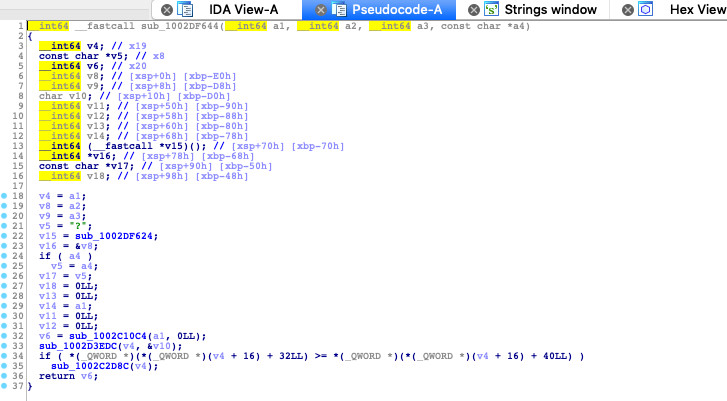Image resolution: width=727 pixels, height=401 pixels.
Task: Click 'v17' in the line 15 declaration
Action: click(122, 166)
